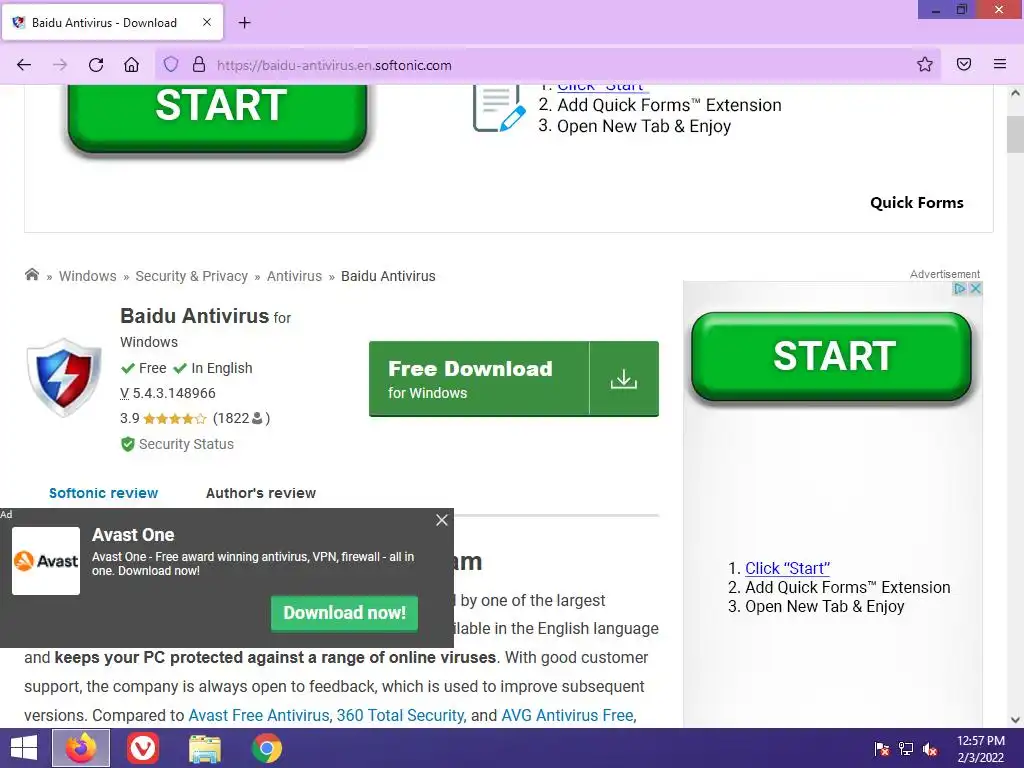Screen dimensions: 1024x768
Task: Close the Baidu Antivirus tab
Action: (x=206, y=22)
